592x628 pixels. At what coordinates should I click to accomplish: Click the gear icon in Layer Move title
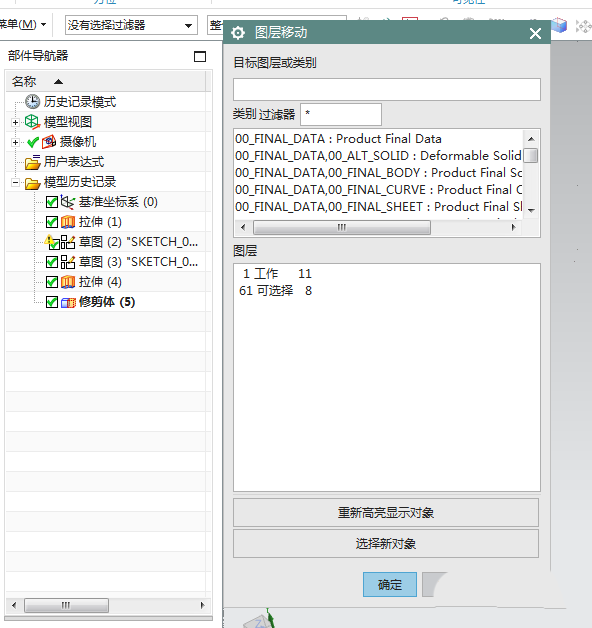click(x=238, y=33)
